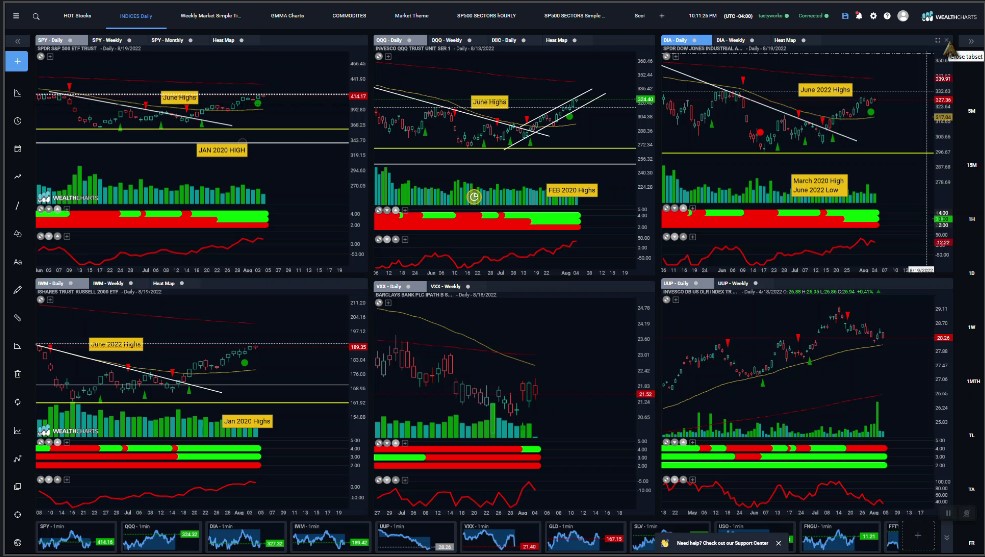The image size is (985, 557).
Task: Open Heat Map tab in SPY panel
Action: (x=223, y=40)
